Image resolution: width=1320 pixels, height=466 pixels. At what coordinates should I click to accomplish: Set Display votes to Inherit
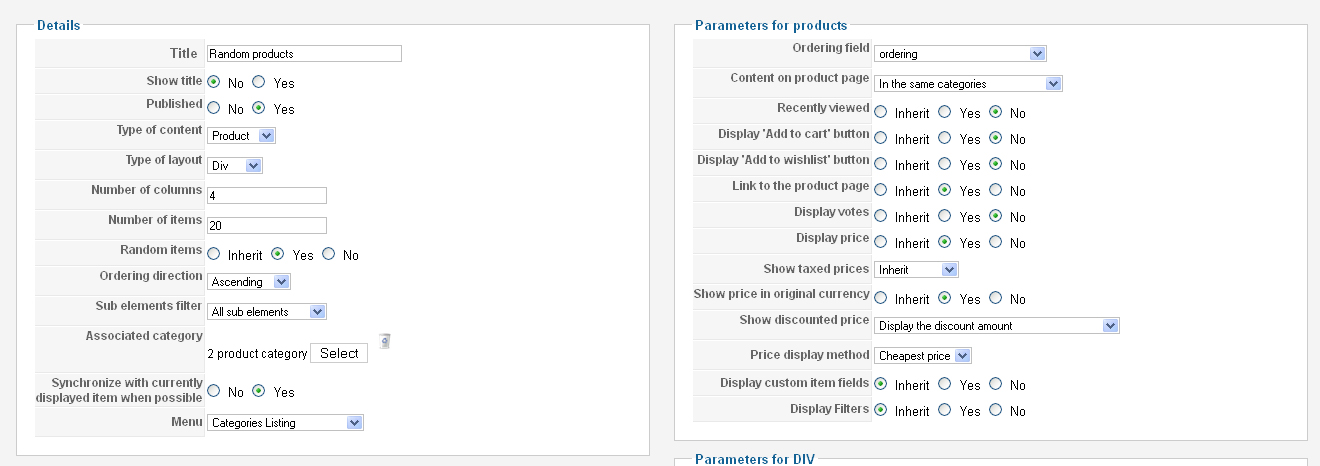(x=880, y=216)
